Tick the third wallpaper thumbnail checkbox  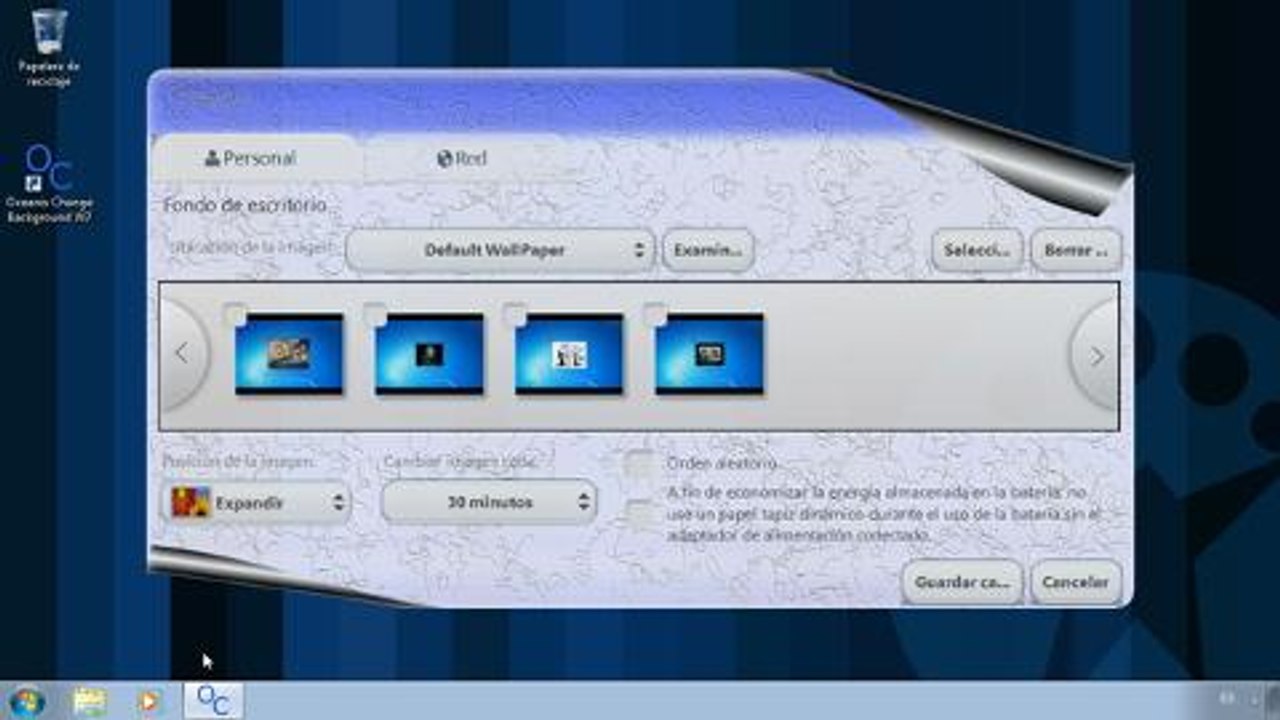516,315
